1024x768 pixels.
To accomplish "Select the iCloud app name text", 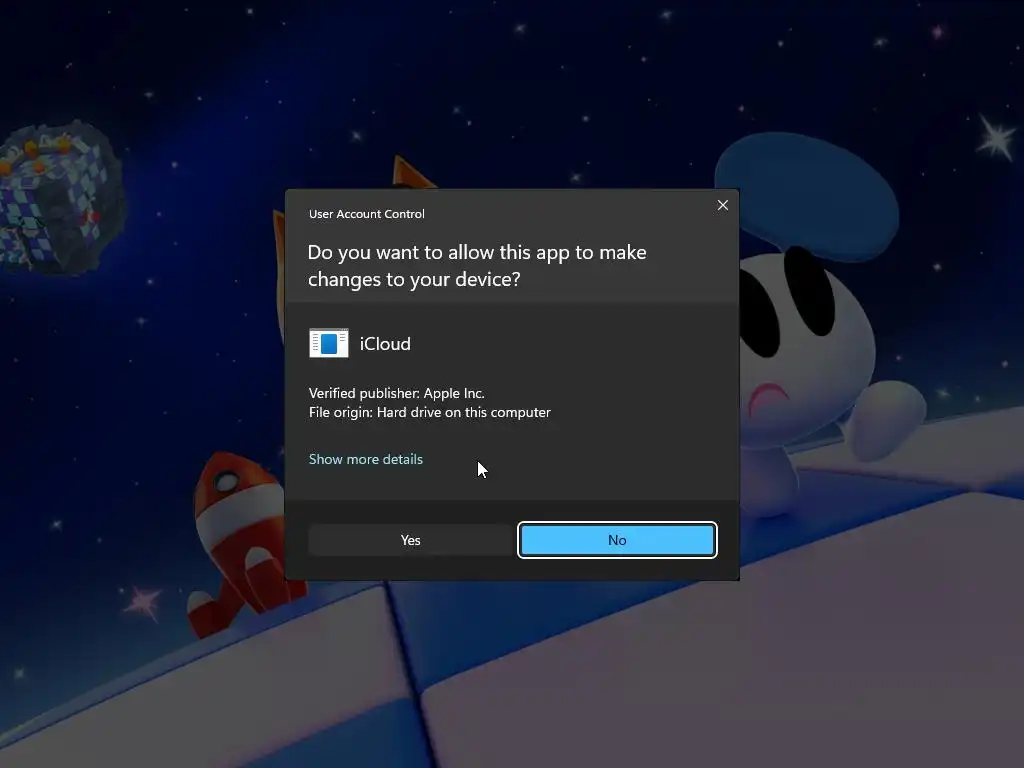I will 385,344.
